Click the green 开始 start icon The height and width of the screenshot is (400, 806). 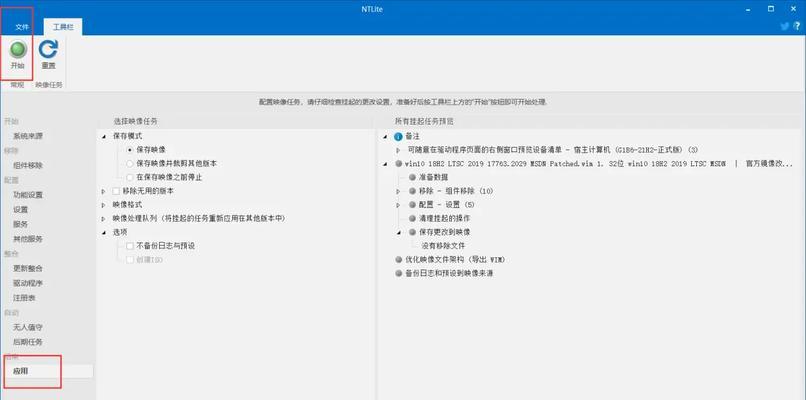pyautogui.click(x=18, y=49)
